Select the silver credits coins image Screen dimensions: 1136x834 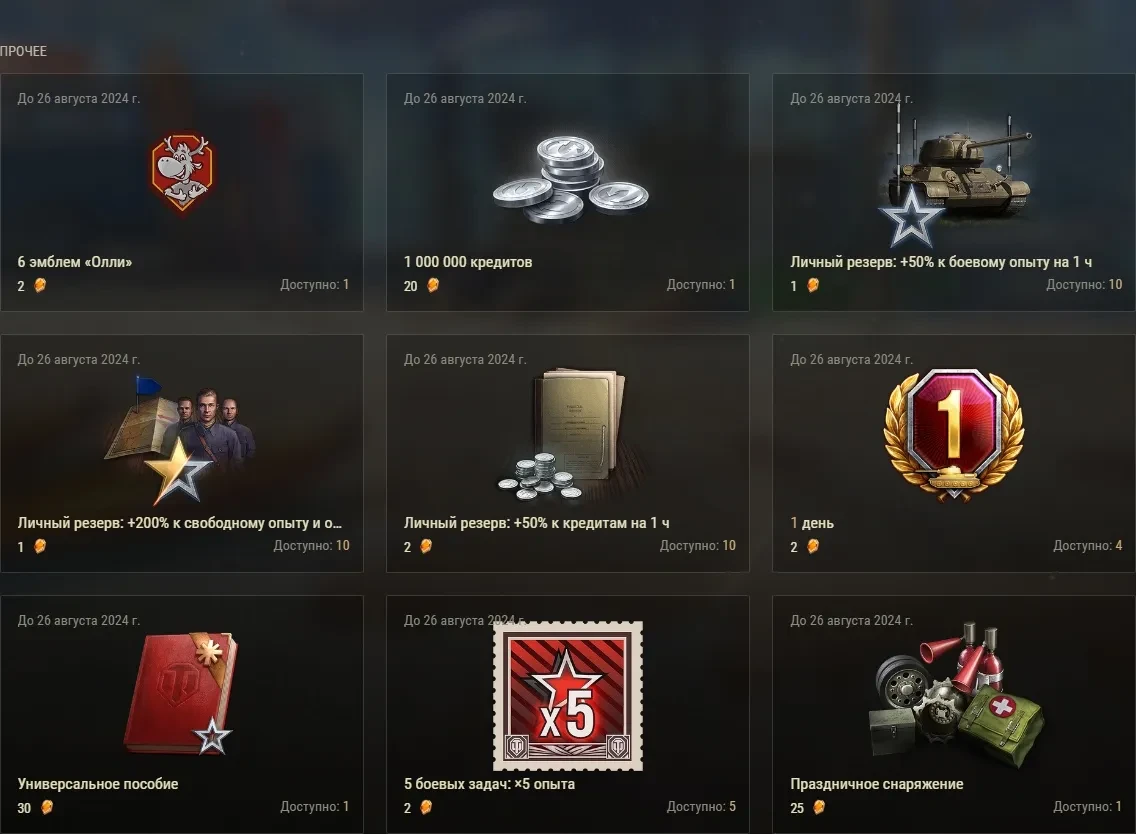[x=570, y=178]
